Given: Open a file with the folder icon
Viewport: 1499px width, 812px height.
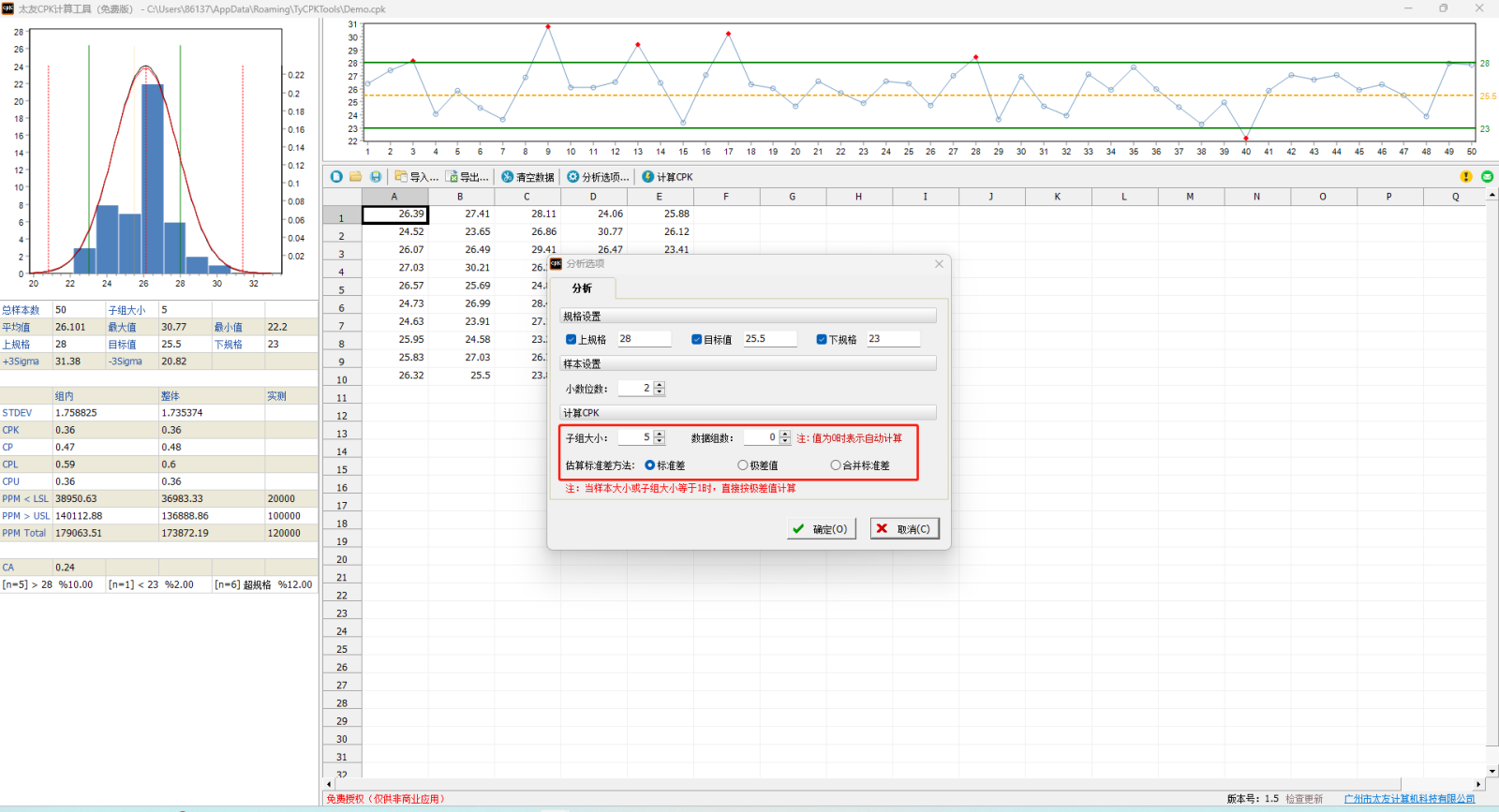Looking at the screenshot, I should point(356,176).
